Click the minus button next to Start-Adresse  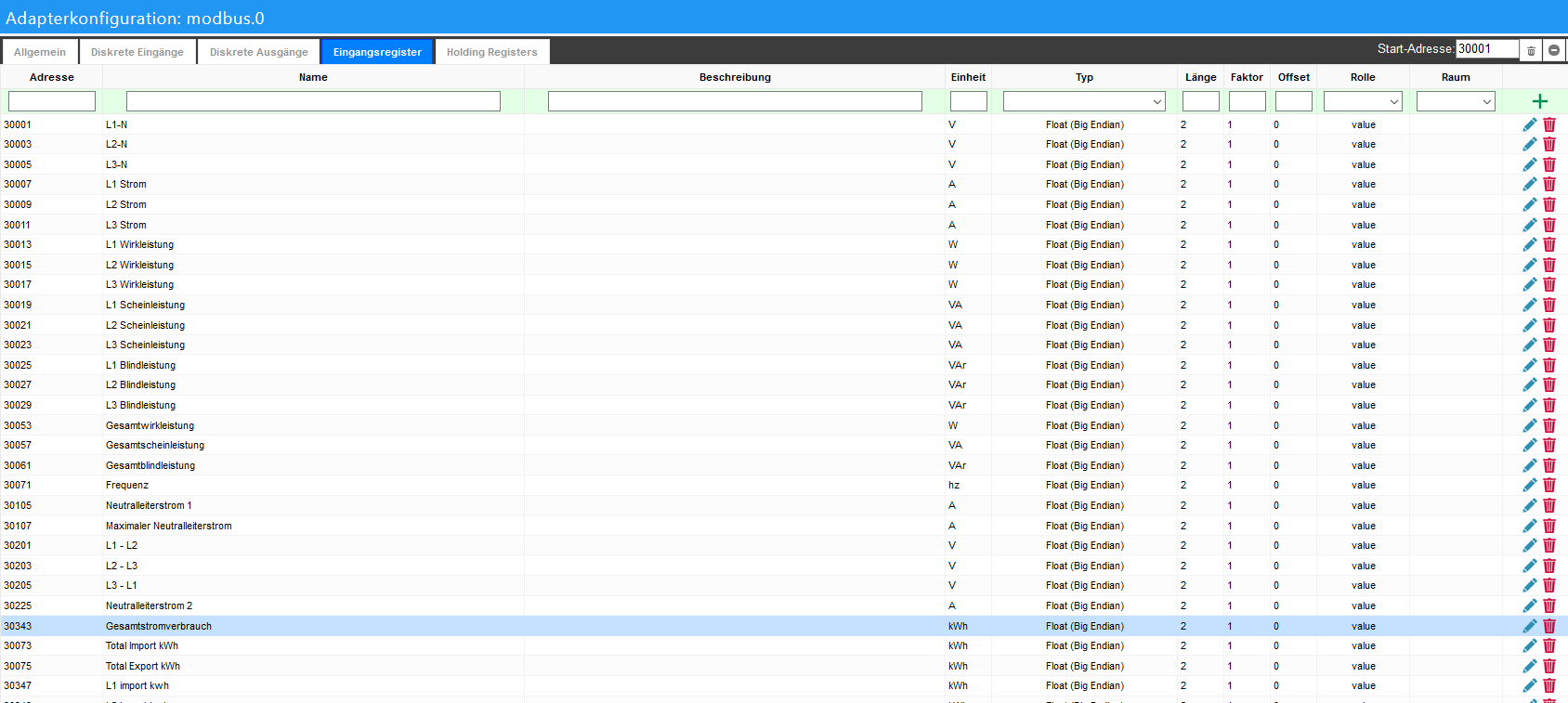[1554, 50]
